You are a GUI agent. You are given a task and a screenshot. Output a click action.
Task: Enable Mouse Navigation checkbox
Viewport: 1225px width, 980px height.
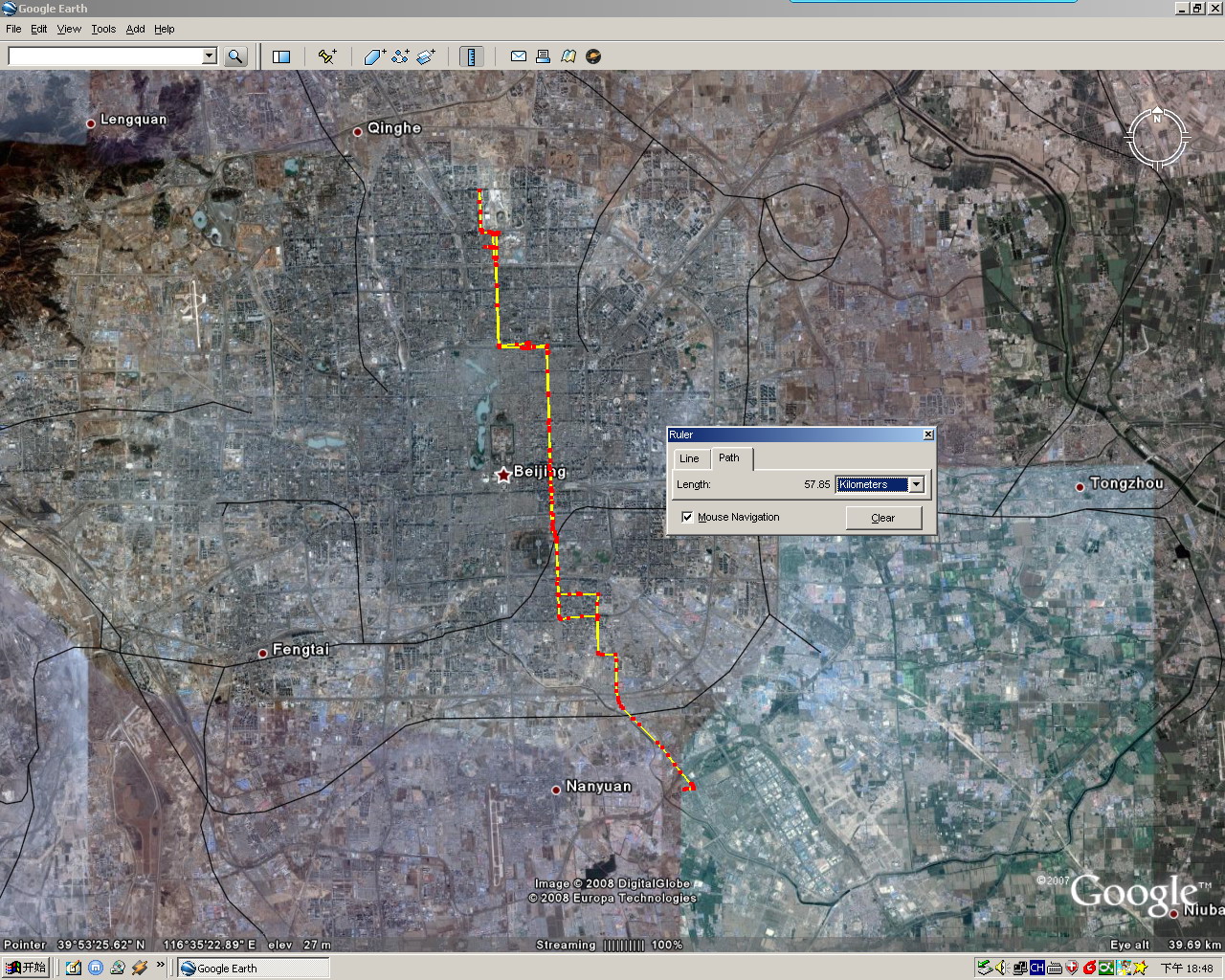pos(687,517)
